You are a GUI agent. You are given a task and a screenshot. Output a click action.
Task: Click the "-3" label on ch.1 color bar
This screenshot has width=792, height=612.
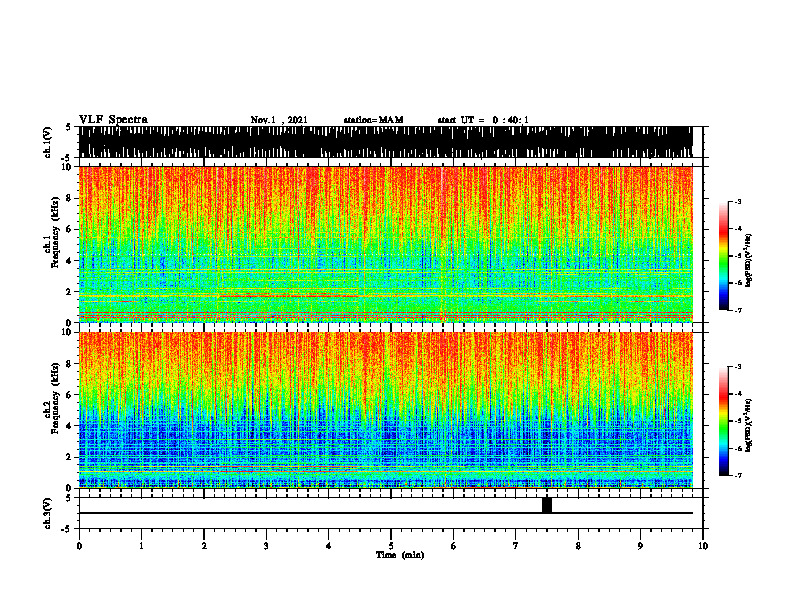coord(738,202)
